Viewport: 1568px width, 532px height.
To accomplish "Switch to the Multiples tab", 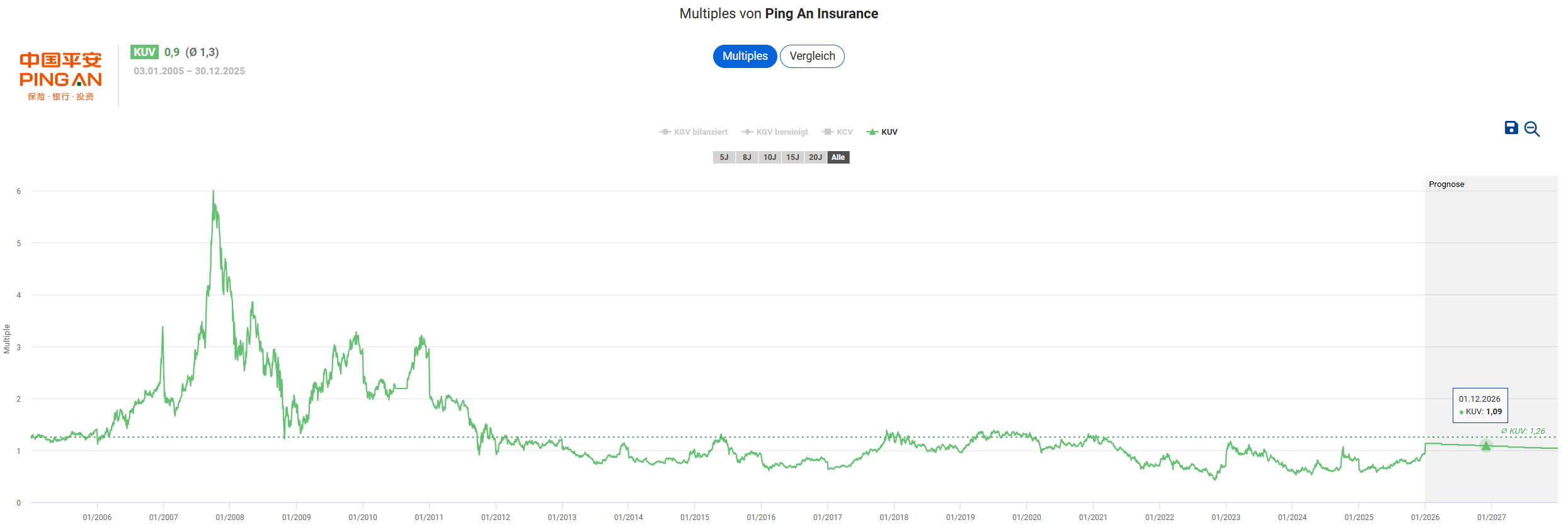I will click(745, 56).
